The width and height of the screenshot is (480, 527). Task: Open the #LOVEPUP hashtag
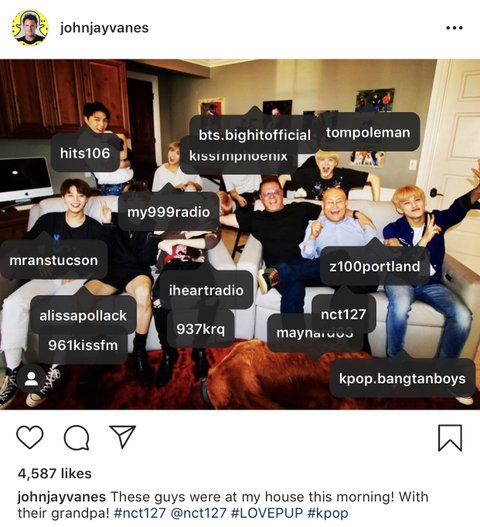click(x=267, y=513)
